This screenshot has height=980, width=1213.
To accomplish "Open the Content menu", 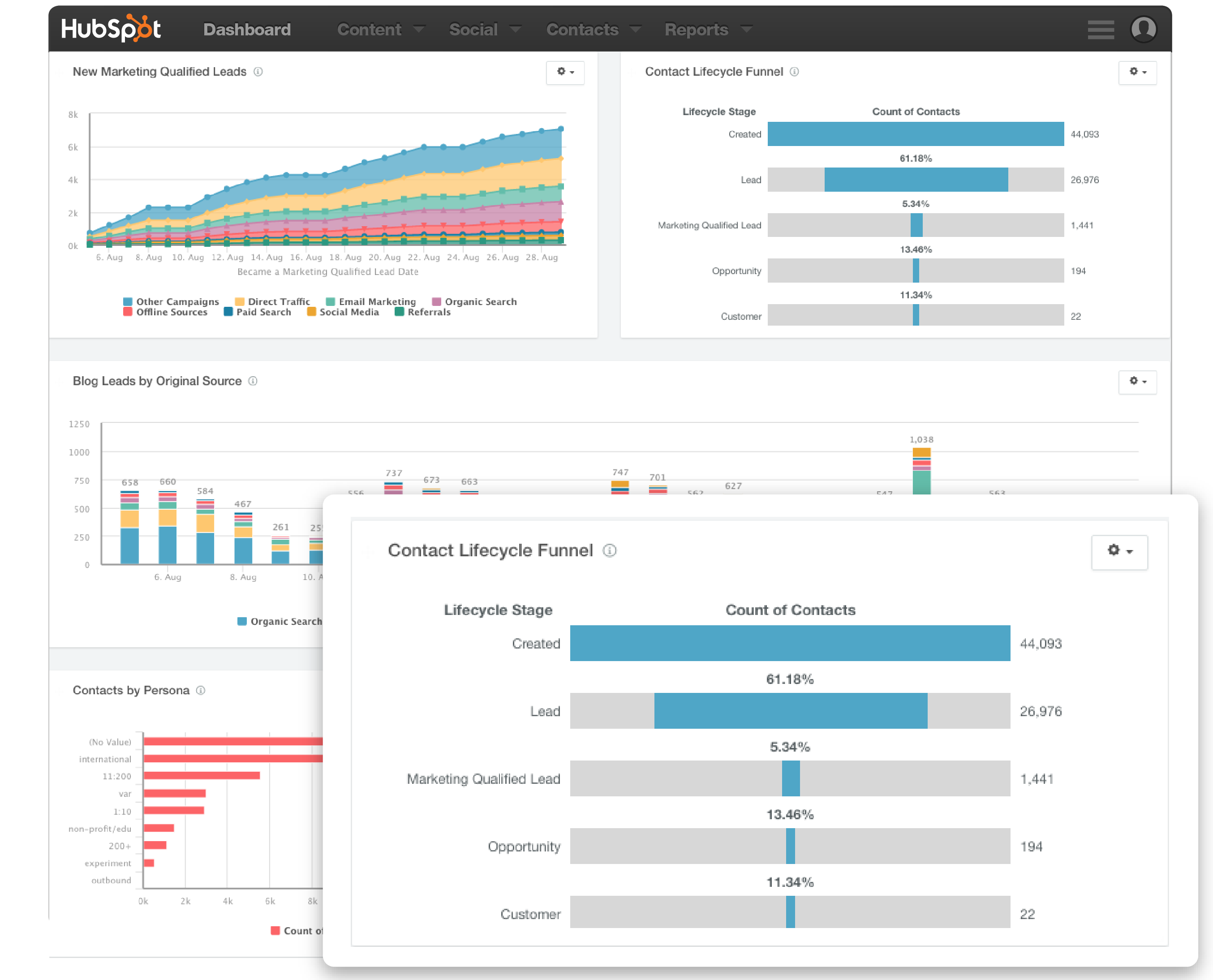I will pos(369,30).
